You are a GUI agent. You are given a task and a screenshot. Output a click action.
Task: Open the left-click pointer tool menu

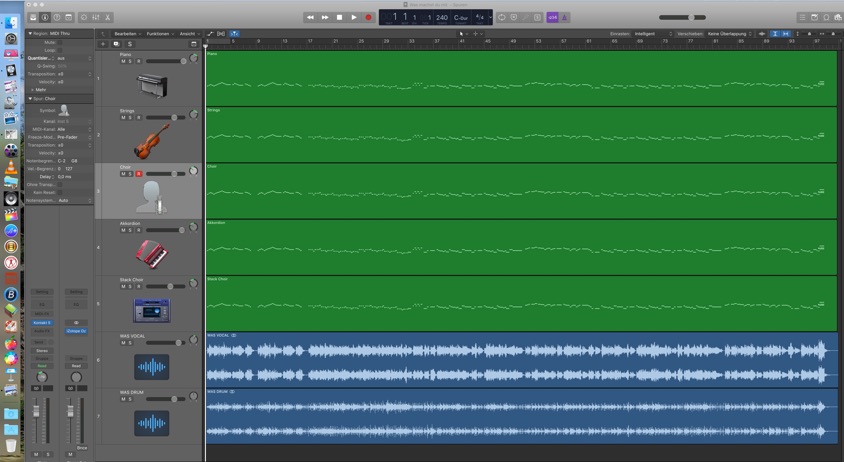[462, 33]
